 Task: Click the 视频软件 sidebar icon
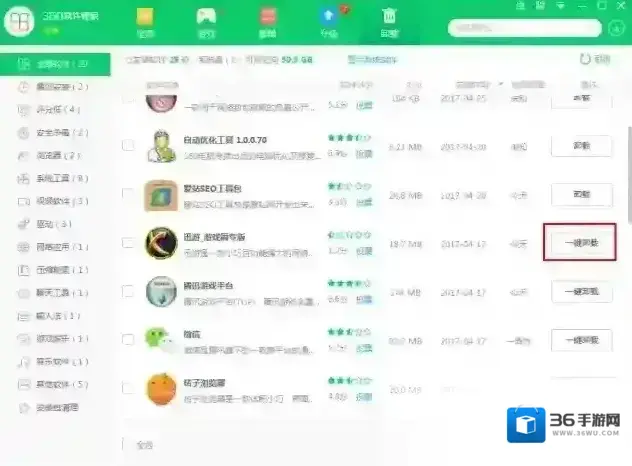pyautogui.click(x=24, y=201)
